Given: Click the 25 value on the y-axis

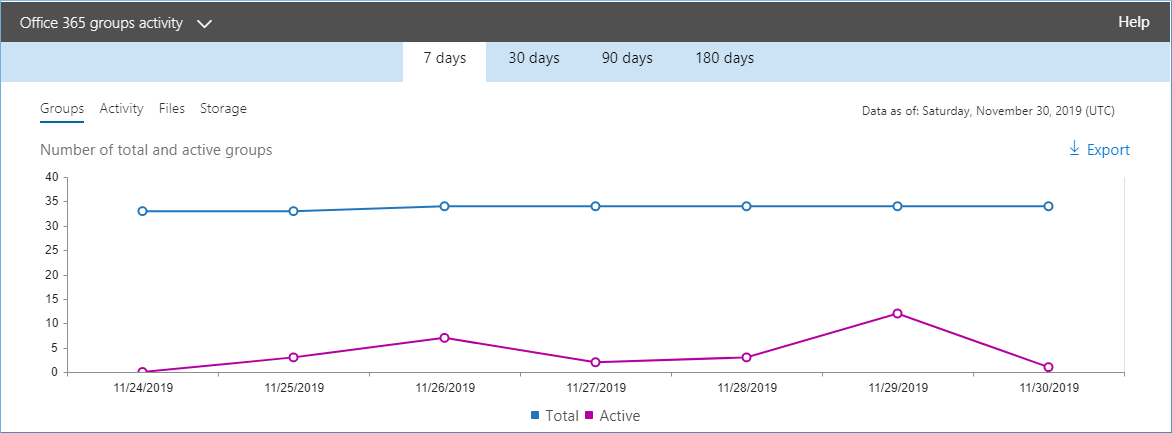Looking at the screenshot, I should [52, 251].
